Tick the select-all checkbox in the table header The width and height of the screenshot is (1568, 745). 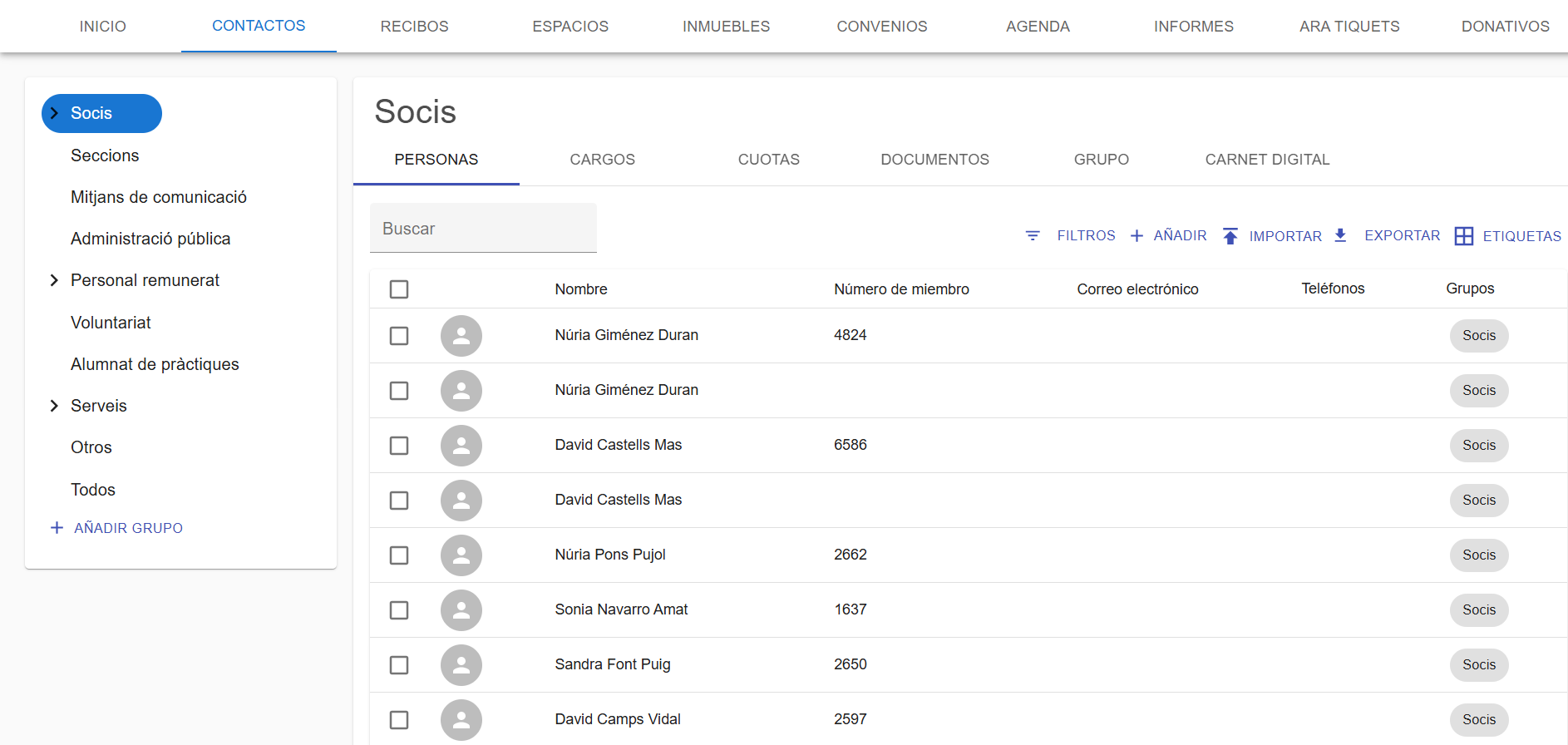399,289
